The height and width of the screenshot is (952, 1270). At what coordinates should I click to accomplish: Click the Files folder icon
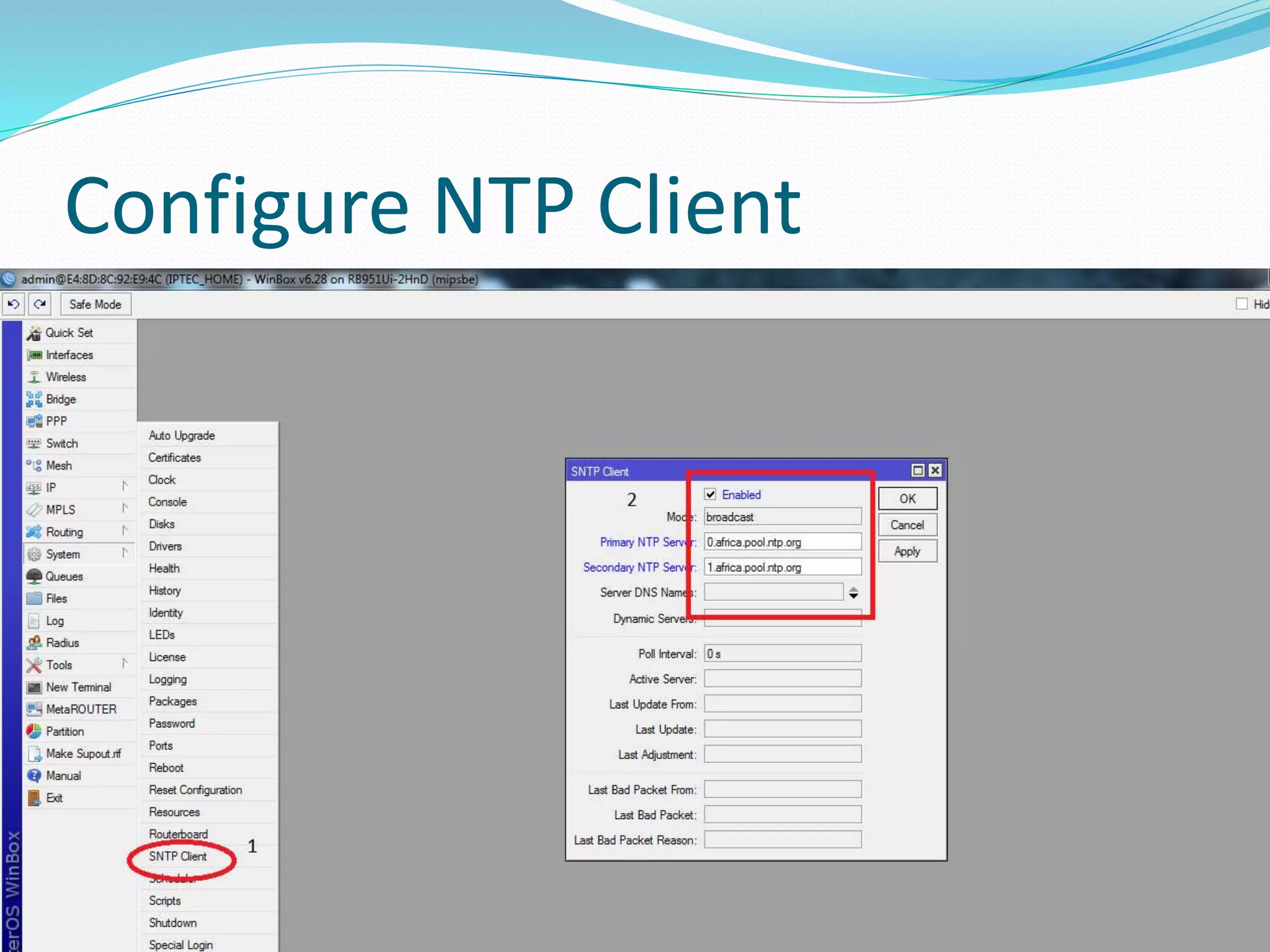(x=34, y=599)
